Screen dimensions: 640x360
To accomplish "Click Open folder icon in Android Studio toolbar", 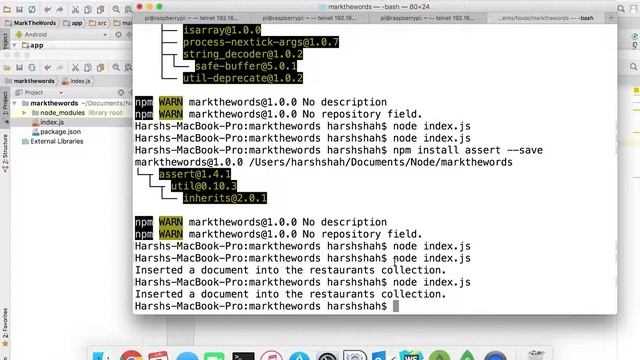I will [x=7, y=9].
